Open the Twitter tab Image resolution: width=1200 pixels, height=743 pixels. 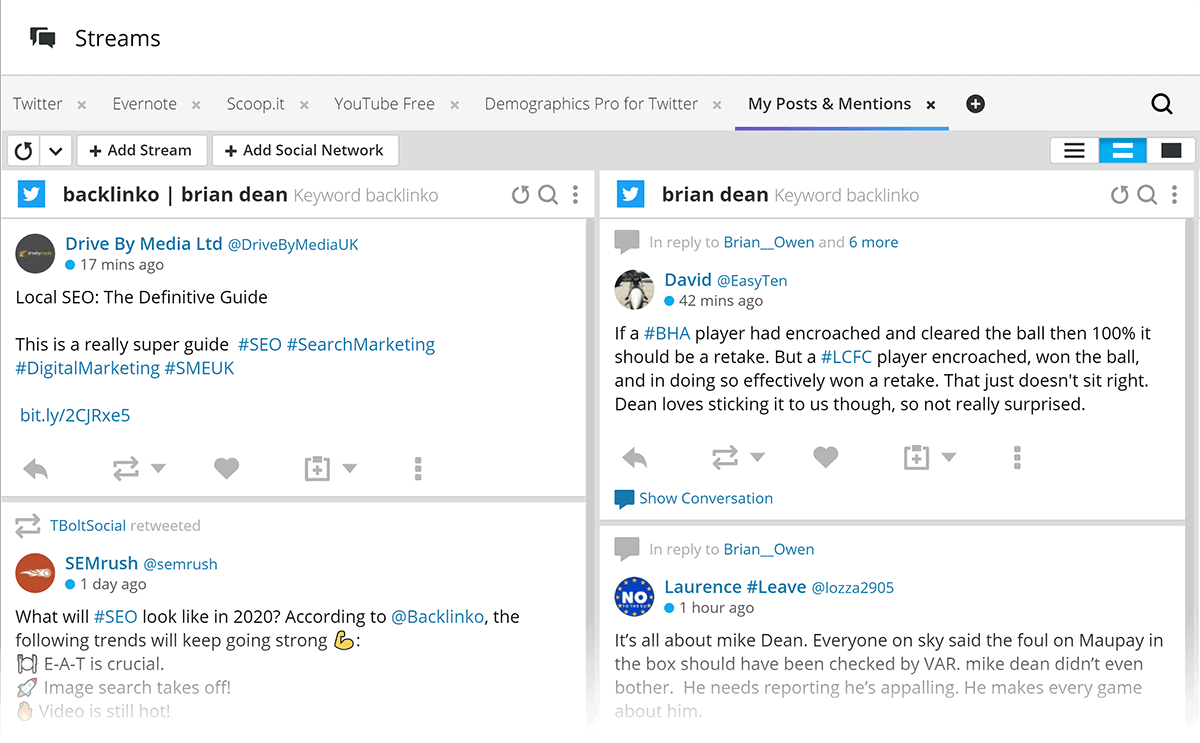(38, 104)
